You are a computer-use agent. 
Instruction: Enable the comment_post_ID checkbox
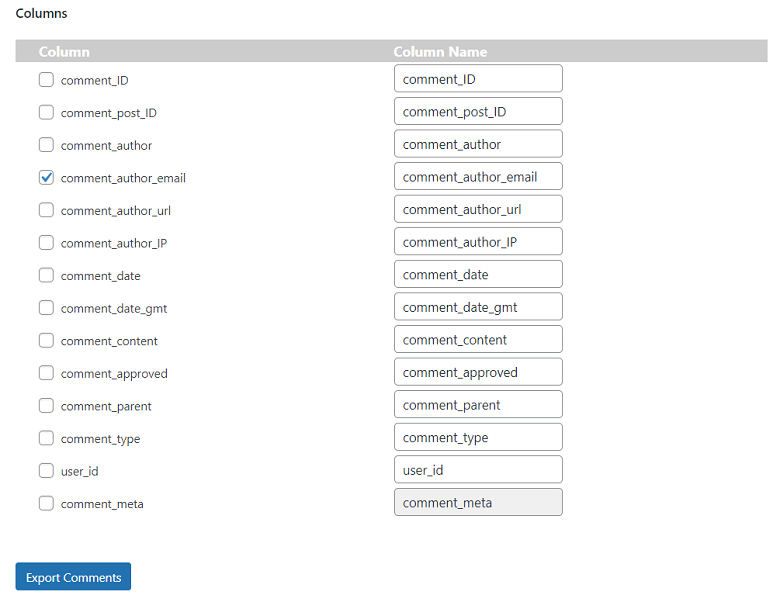(46, 112)
